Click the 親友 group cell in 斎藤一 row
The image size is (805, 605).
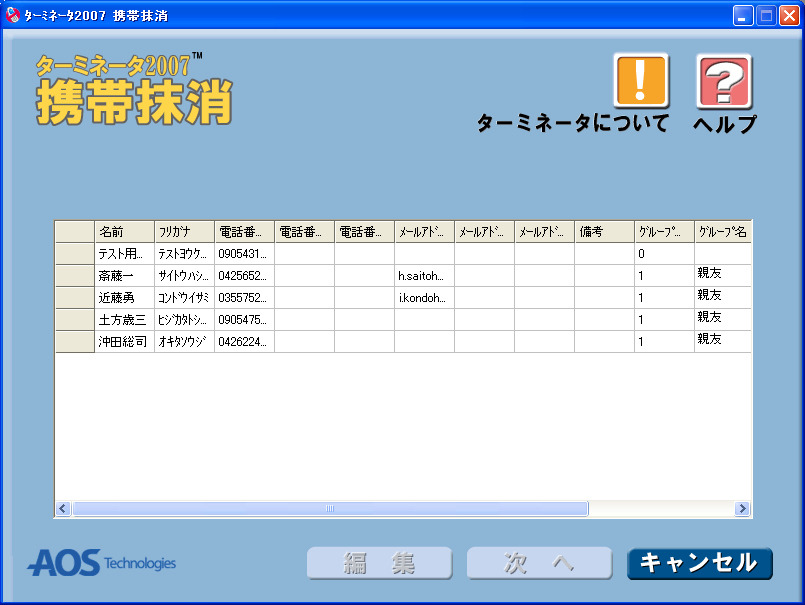(x=723, y=276)
